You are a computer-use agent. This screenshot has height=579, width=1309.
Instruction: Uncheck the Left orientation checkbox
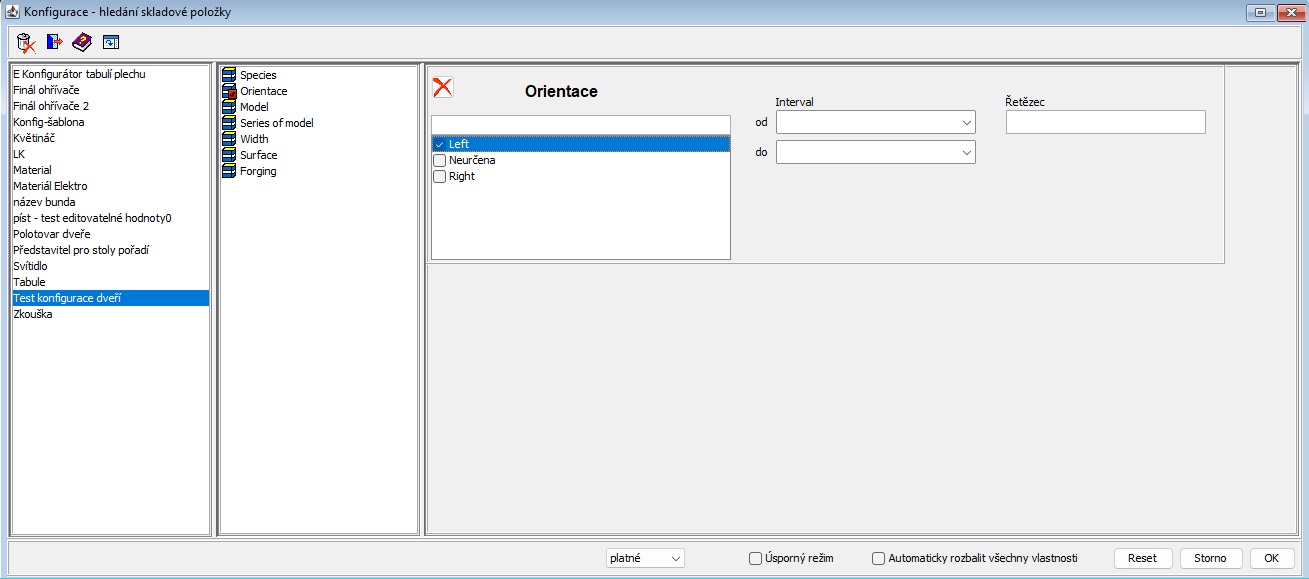tap(440, 144)
